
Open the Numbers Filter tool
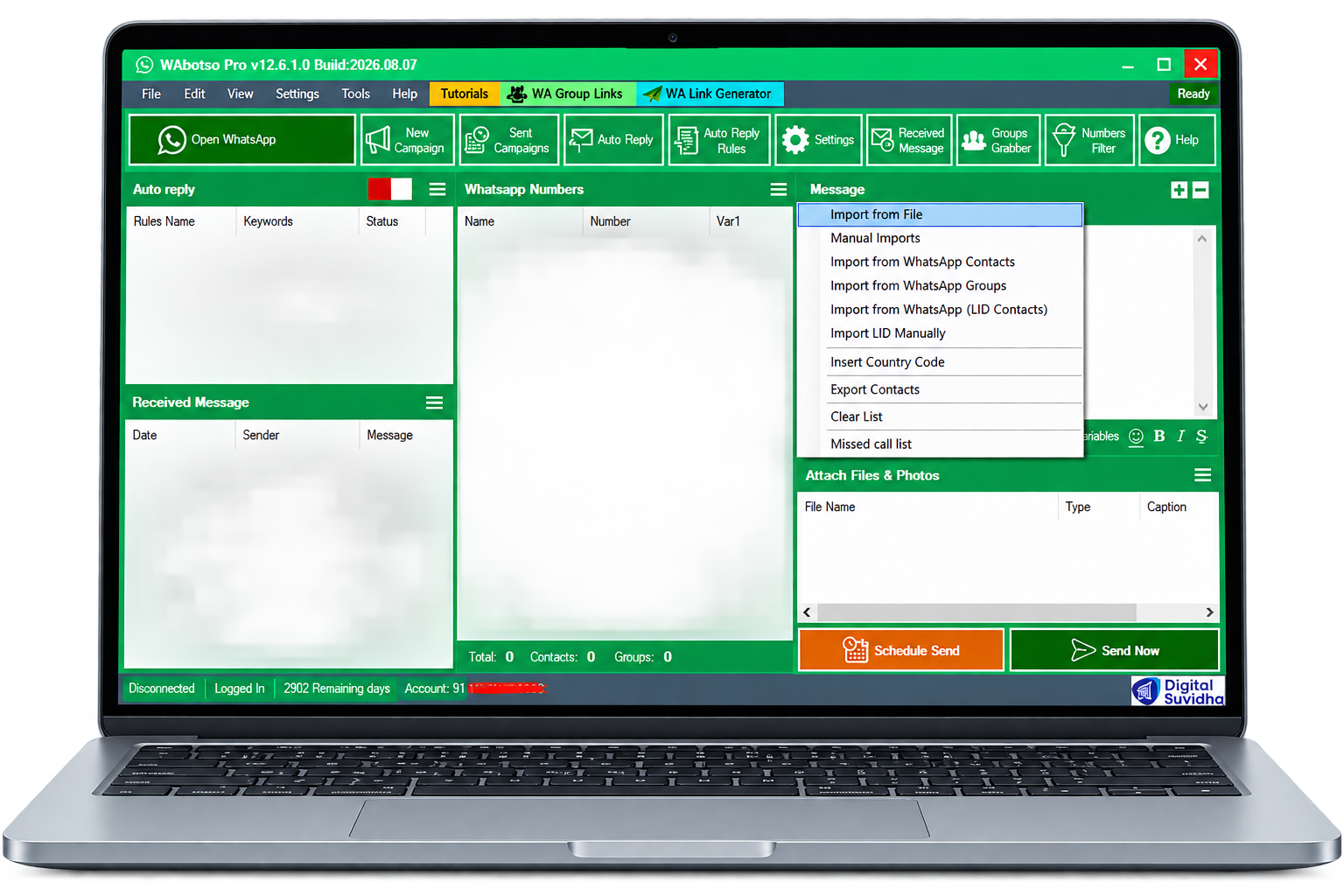1089,140
